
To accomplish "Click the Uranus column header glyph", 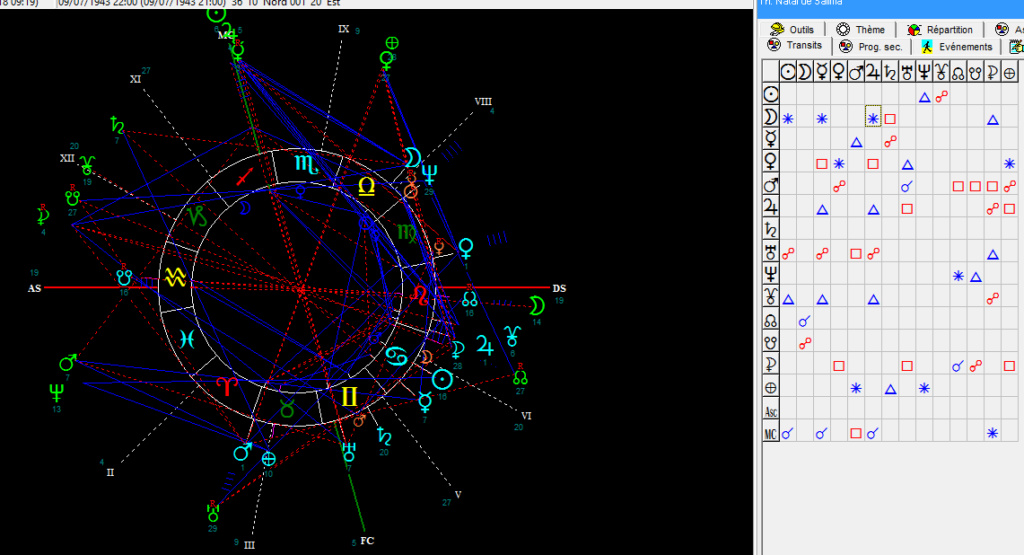I will pyautogui.click(x=906, y=71).
